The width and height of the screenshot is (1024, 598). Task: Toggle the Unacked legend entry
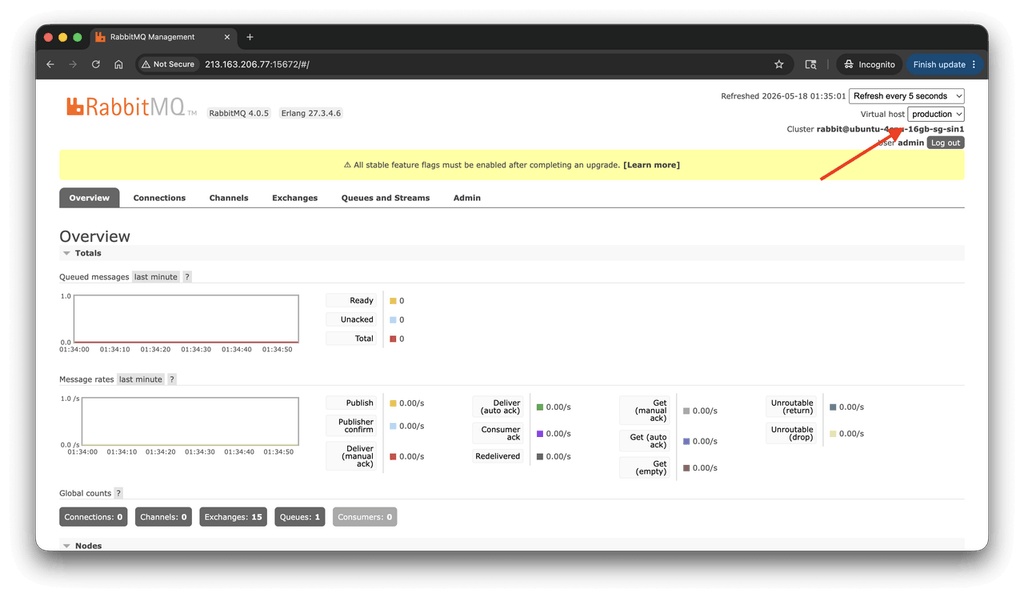351,319
